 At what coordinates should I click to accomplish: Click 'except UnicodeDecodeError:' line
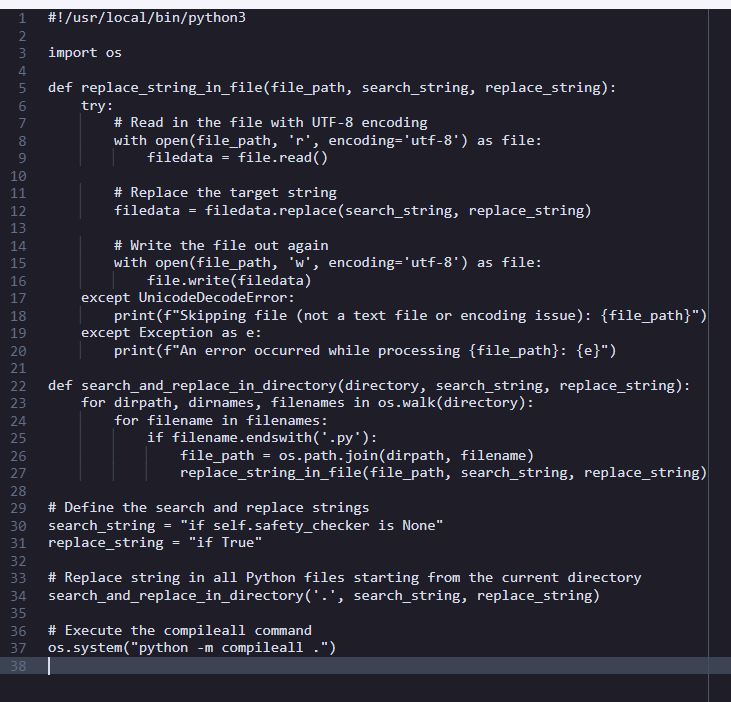[188, 298]
